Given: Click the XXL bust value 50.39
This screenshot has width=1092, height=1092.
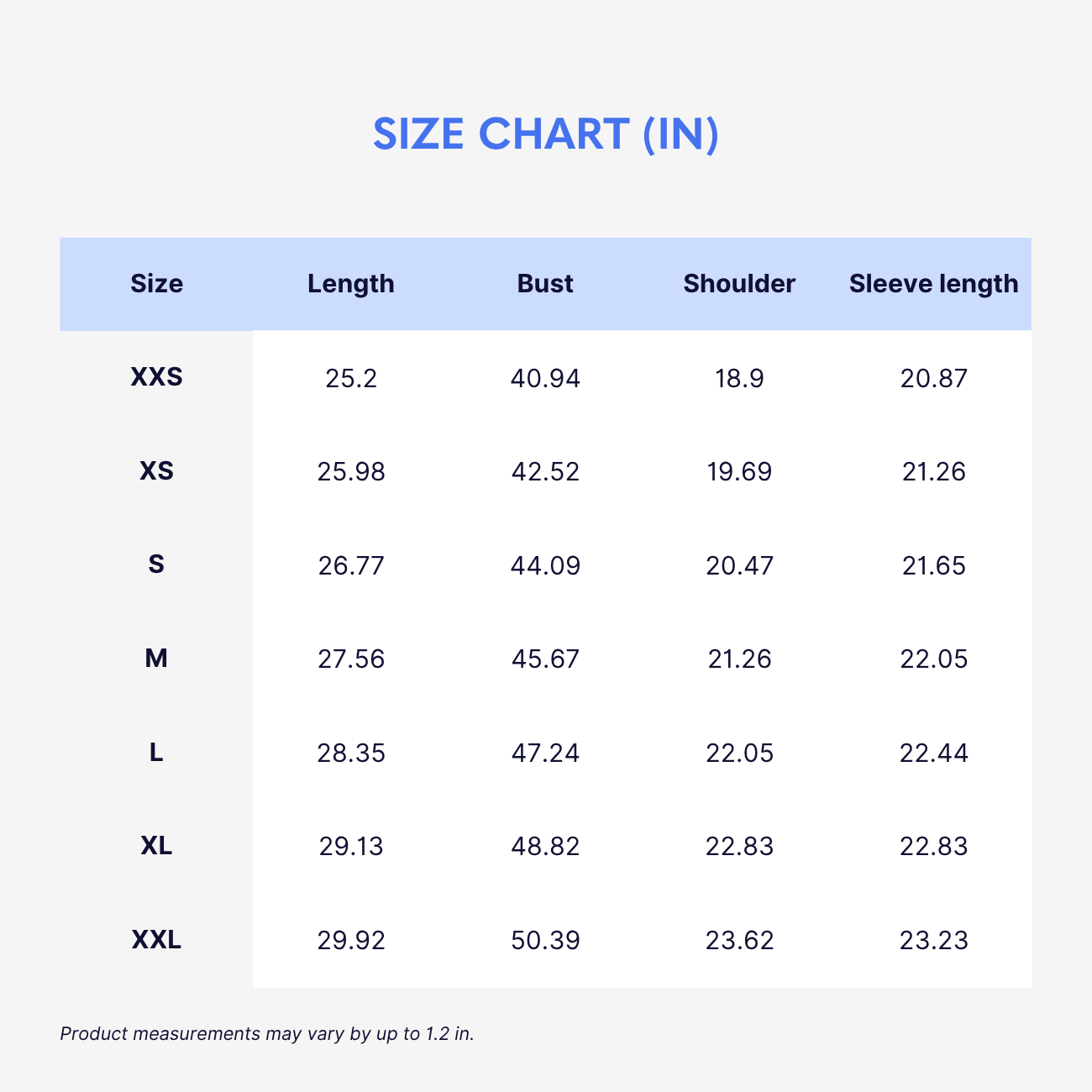Looking at the screenshot, I should 545,940.
